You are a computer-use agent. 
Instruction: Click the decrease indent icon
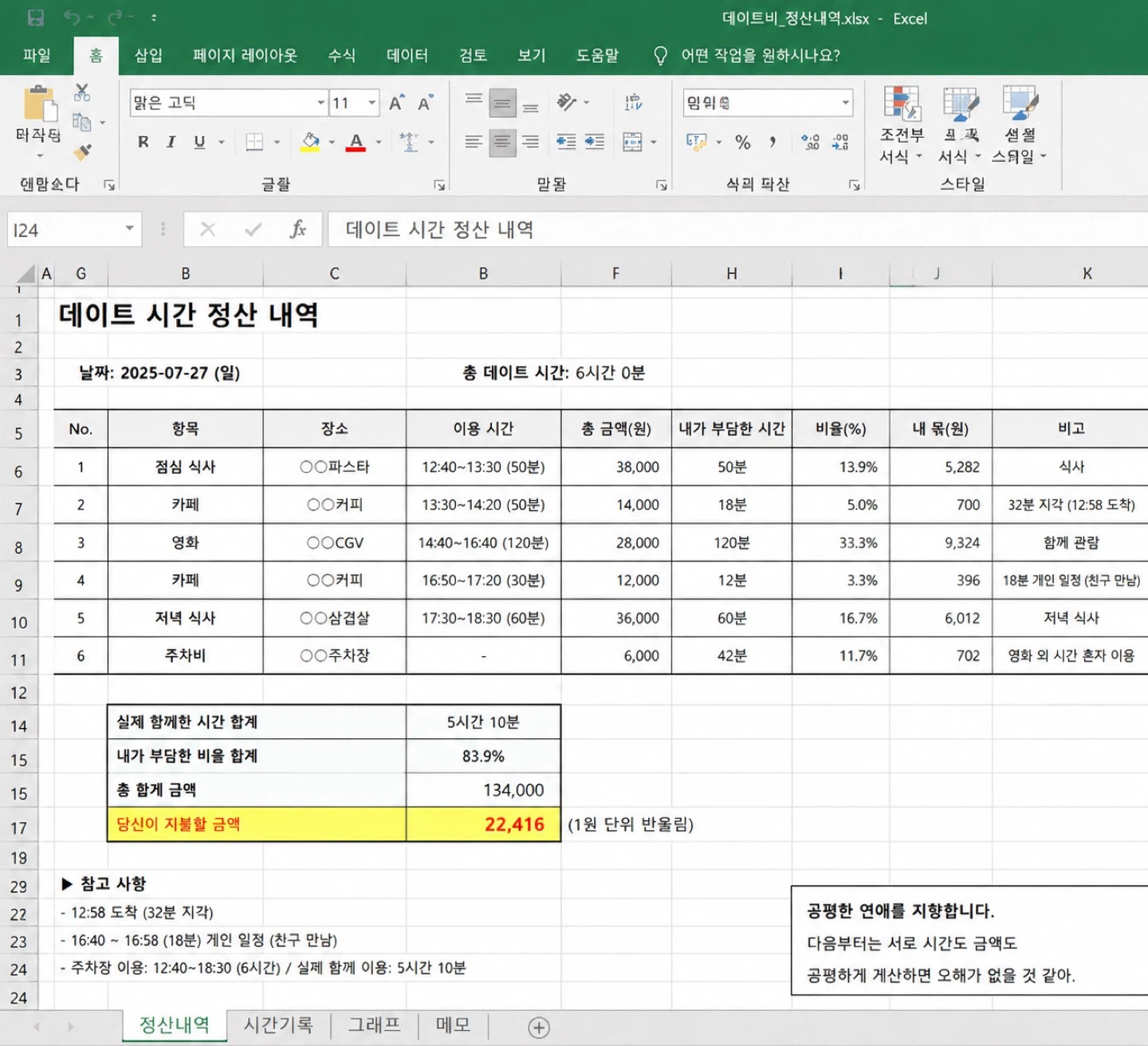566,143
